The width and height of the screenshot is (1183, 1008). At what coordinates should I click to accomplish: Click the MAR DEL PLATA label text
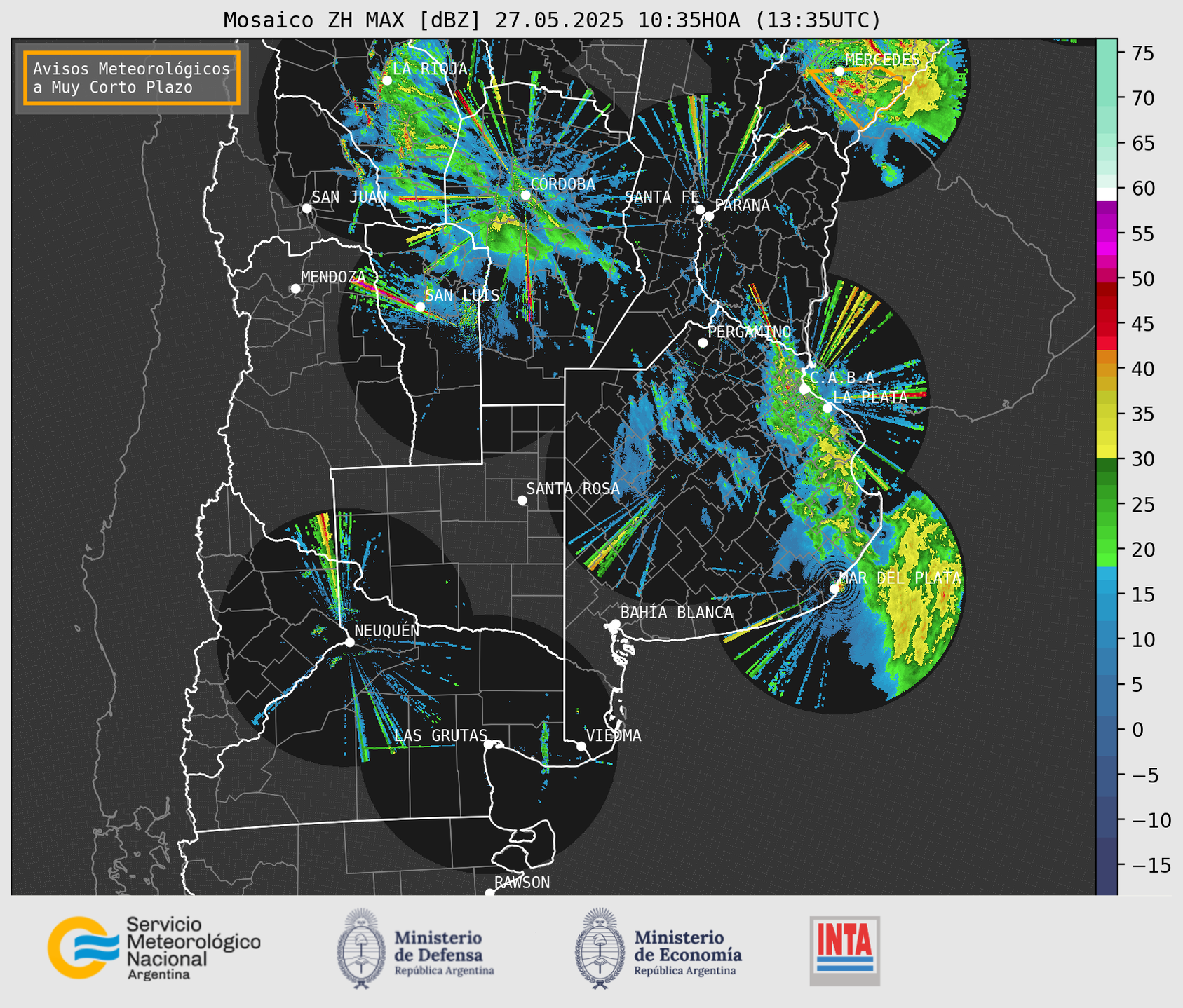[900, 578]
